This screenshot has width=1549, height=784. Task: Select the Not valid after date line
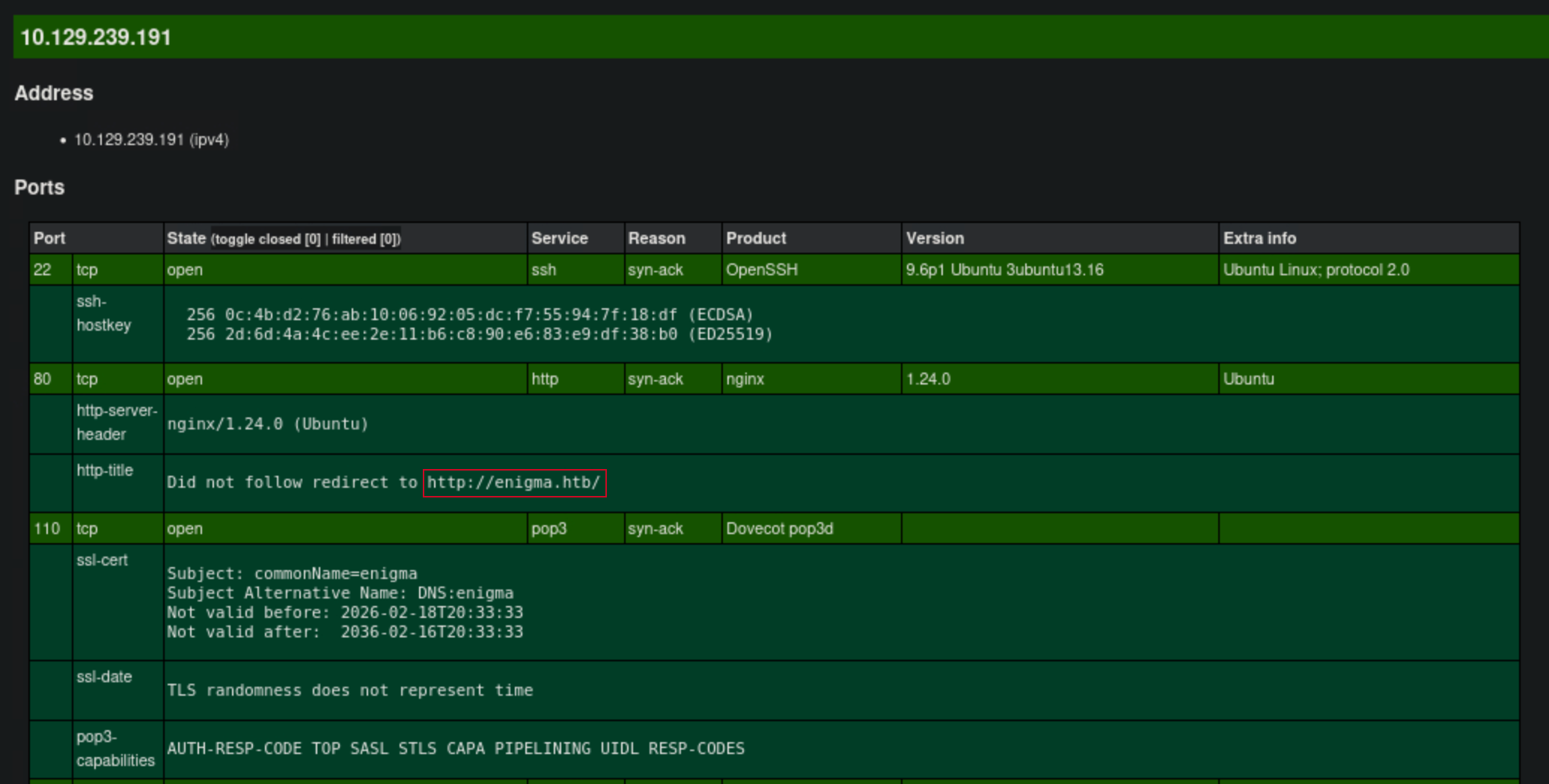pos(345,632)
